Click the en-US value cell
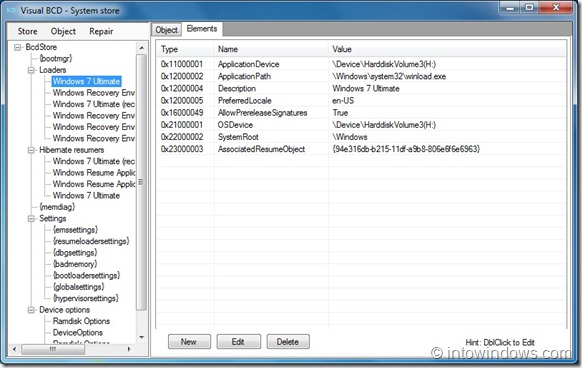Image resolution: width=582 pixels, height=368 pixels. [343, 101]
